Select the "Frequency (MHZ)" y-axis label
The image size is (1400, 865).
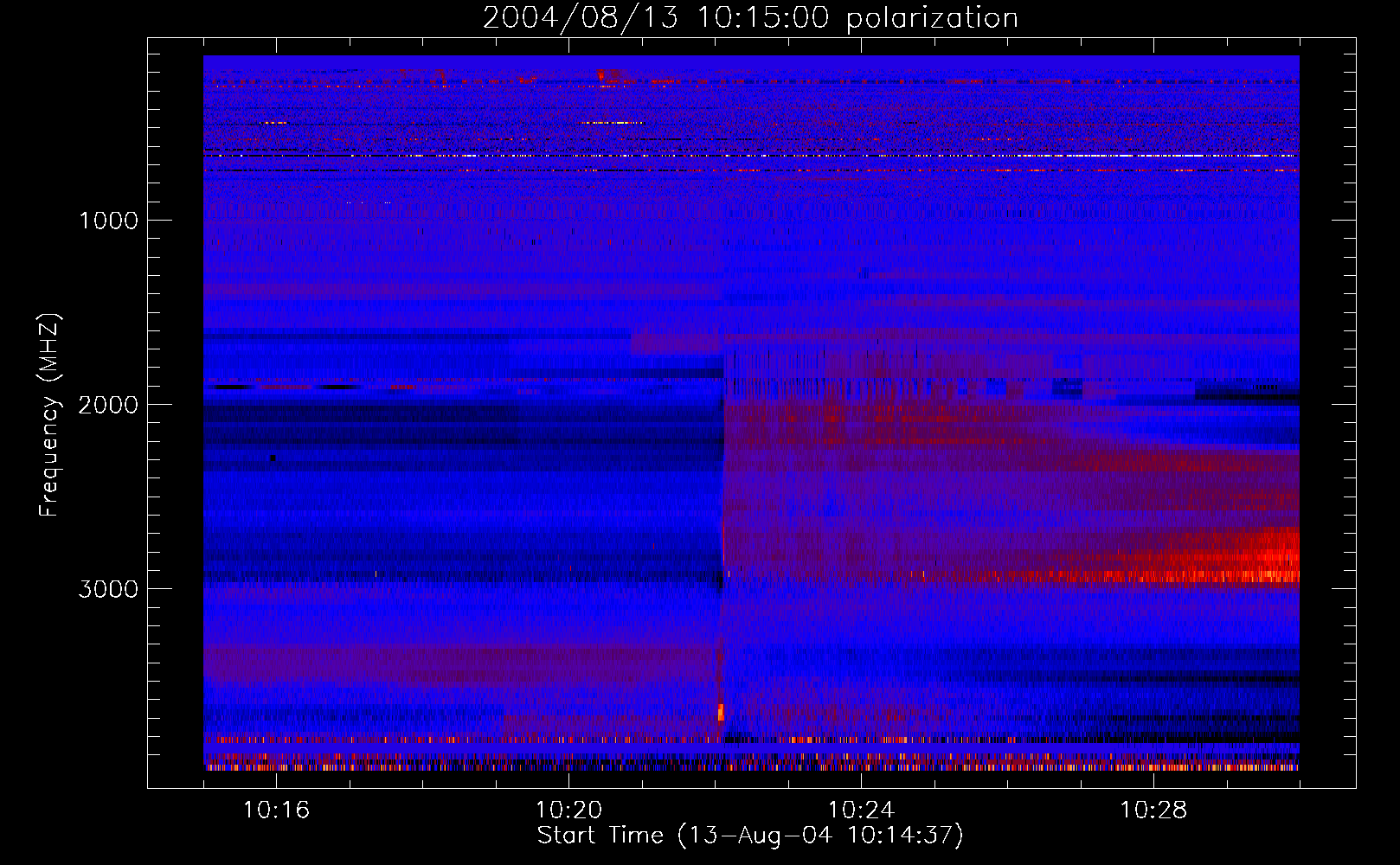tap(50, 415)
